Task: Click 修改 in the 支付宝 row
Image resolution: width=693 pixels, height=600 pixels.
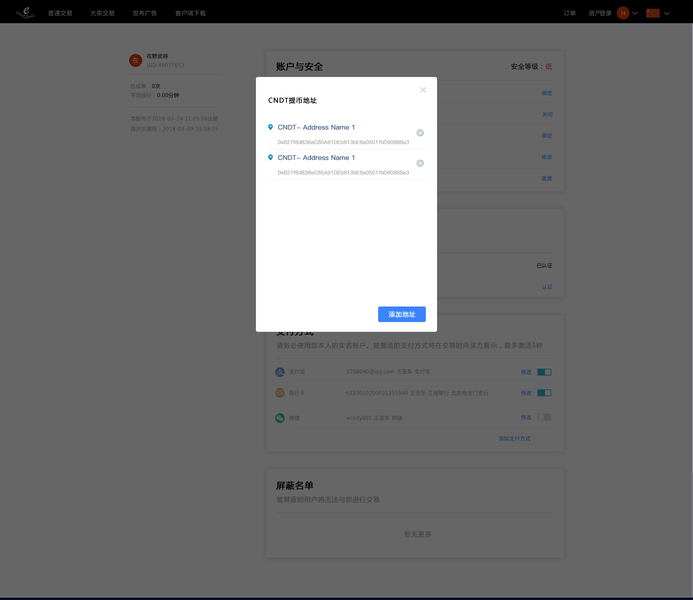Action: [526, 372]
